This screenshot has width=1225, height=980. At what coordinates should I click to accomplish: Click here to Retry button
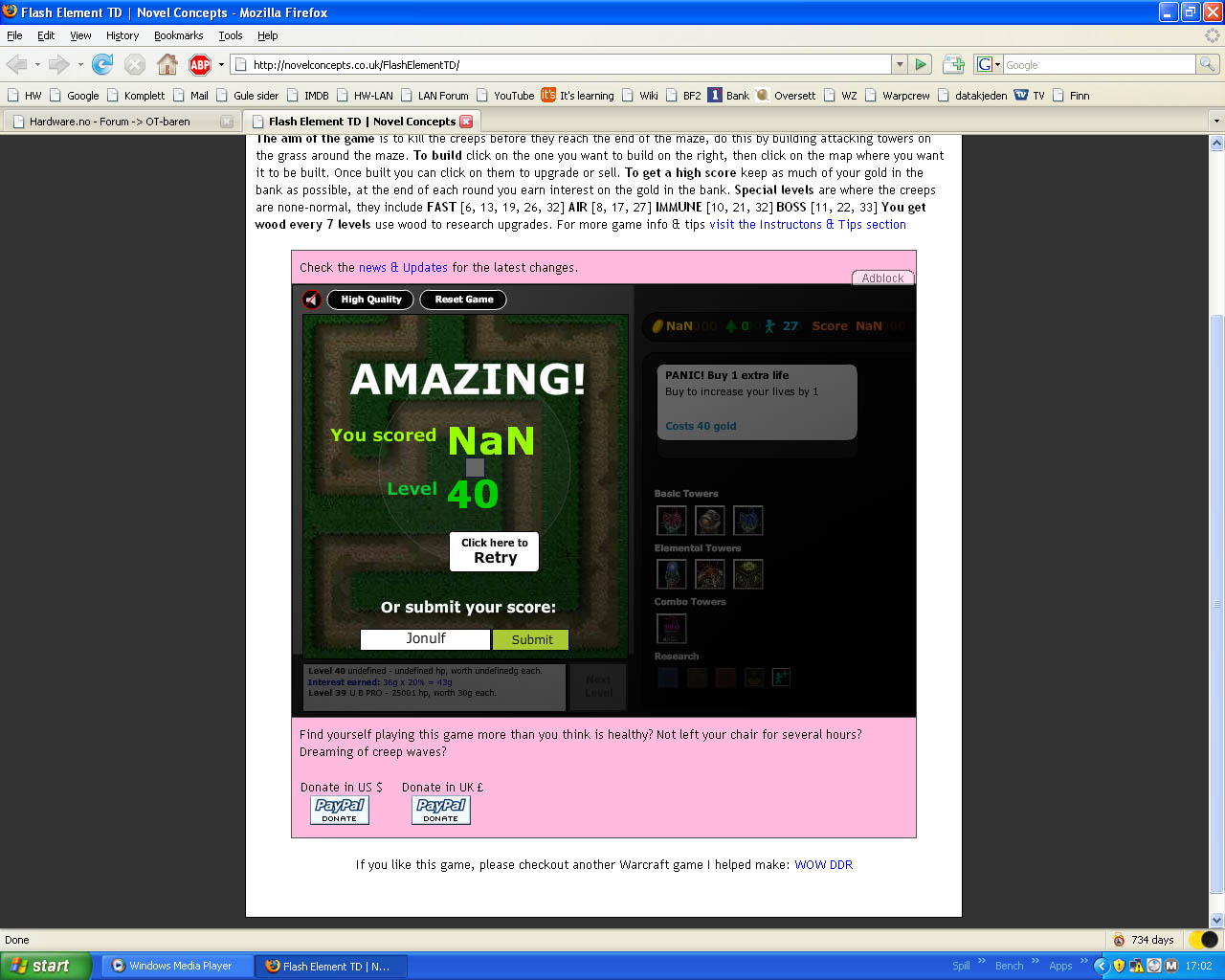[x=495, y=551]
